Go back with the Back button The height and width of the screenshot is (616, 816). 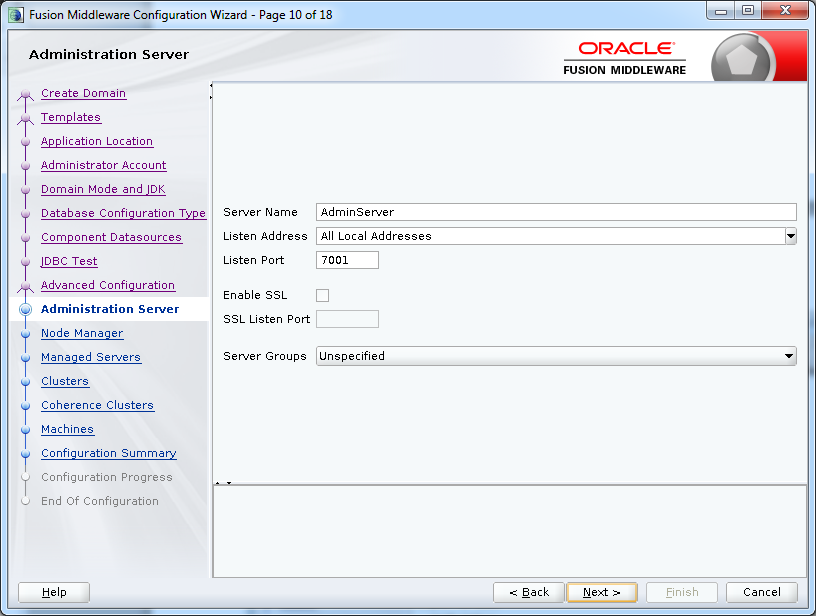click(529, 592)
